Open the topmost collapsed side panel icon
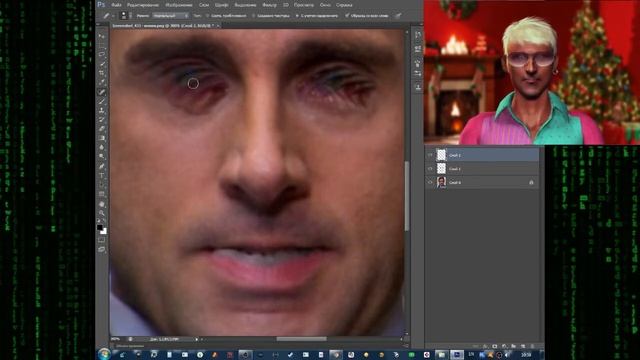 point(418,36)
